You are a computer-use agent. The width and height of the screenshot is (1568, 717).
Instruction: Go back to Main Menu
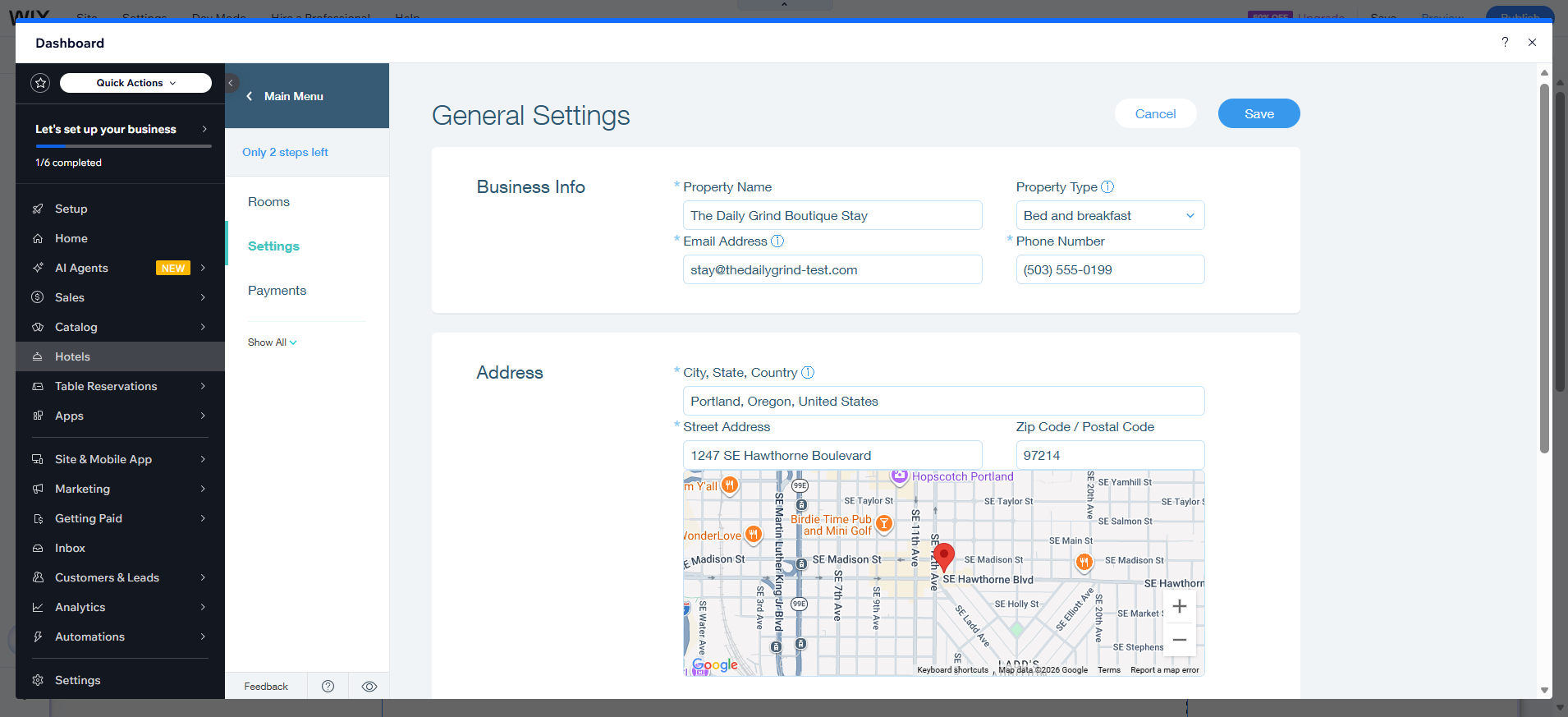[285, 96]
